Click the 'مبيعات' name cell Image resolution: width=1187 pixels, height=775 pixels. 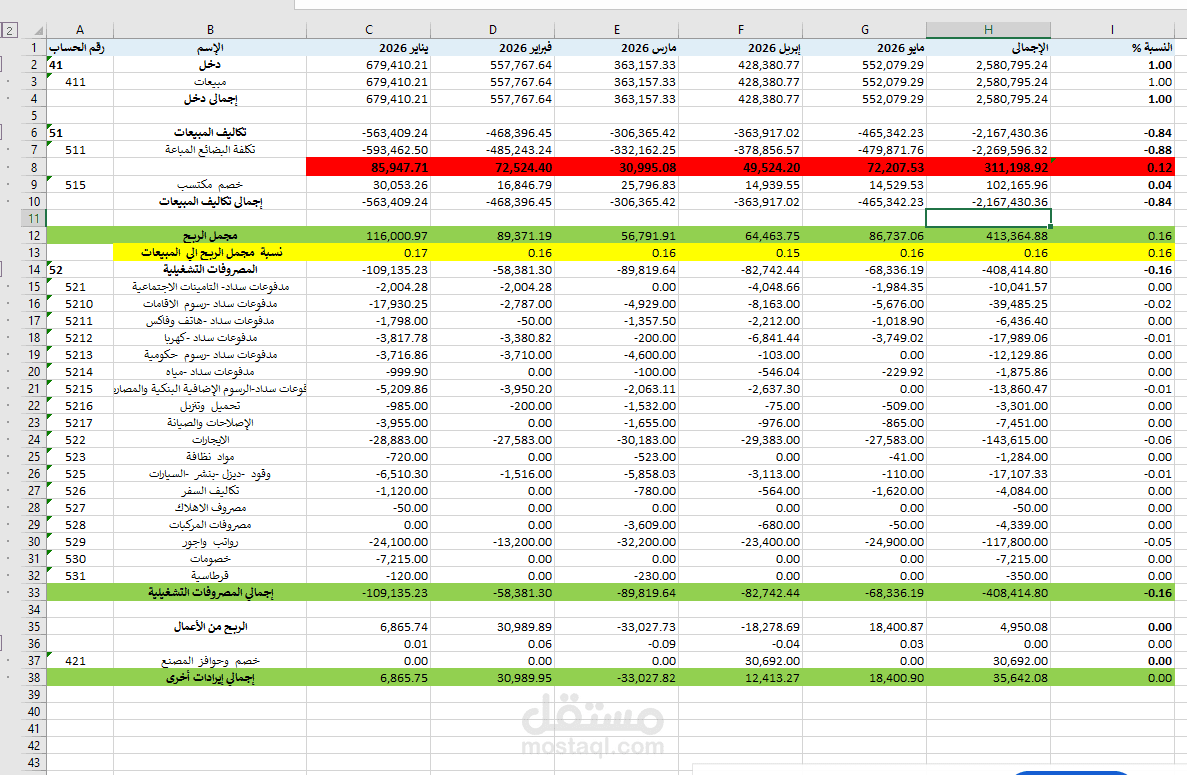click(210, 82)
